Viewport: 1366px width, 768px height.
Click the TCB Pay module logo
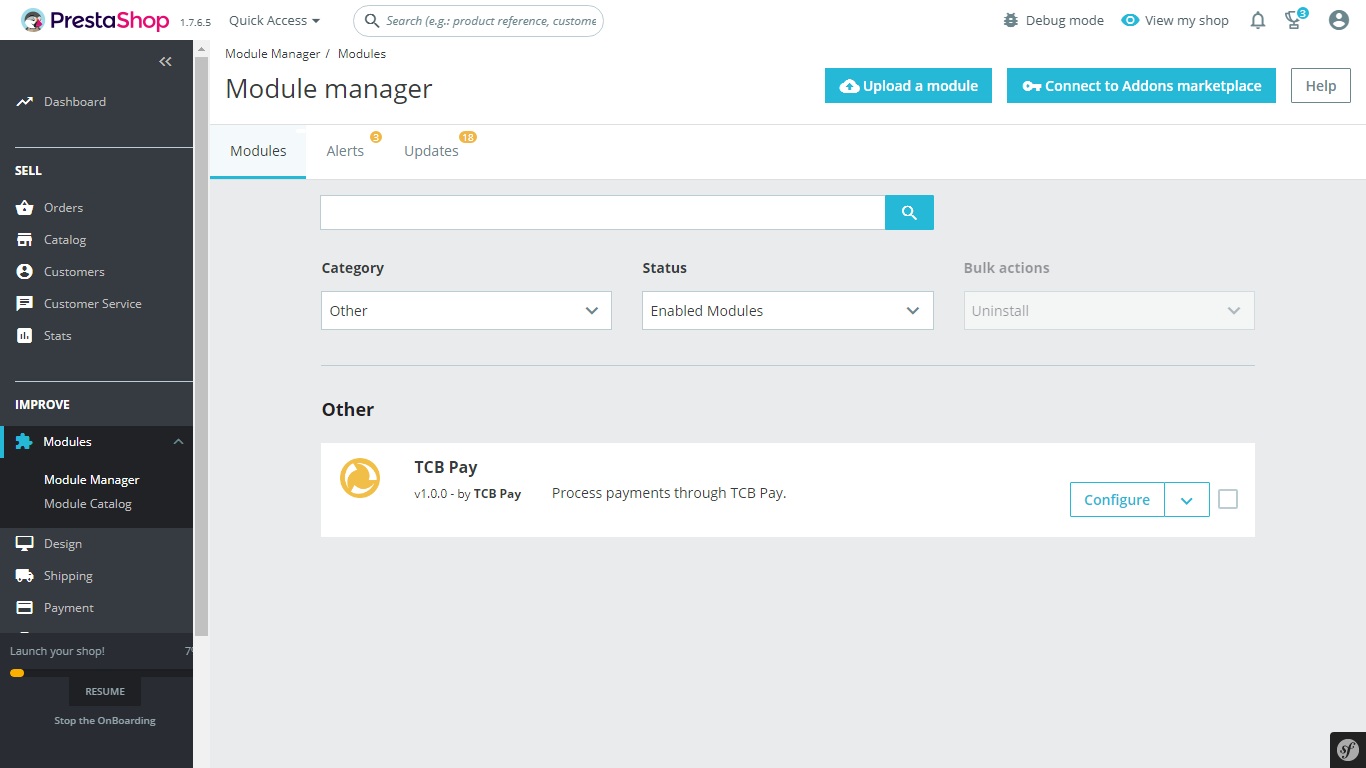tap(360, 477)
